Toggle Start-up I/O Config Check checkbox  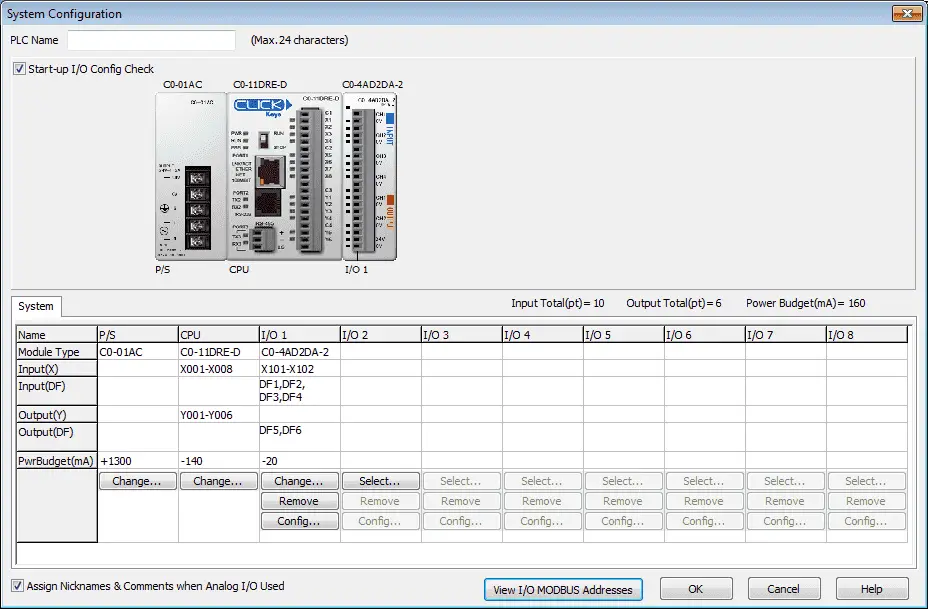tap(20, 69)
